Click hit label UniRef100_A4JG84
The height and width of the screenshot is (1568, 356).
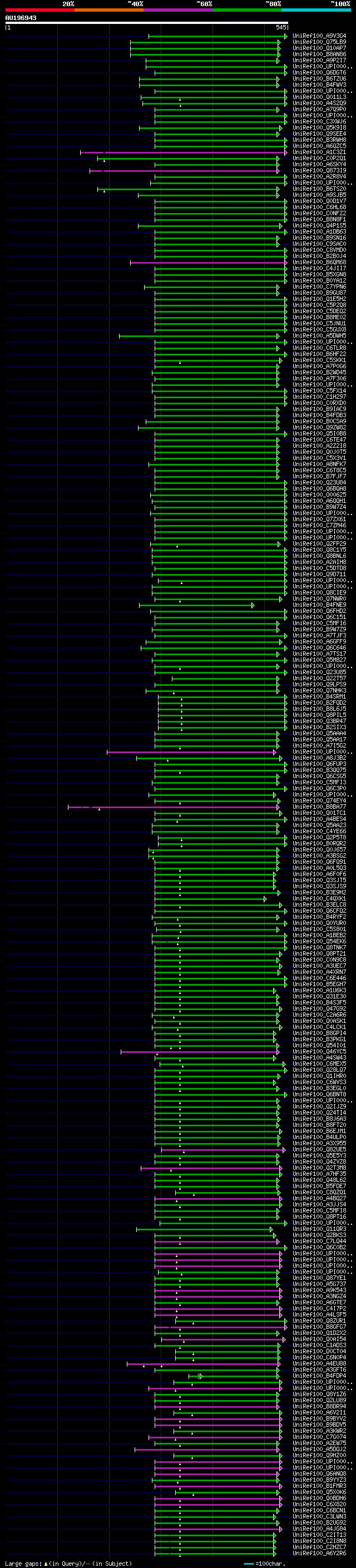(x=319, y=1529)
